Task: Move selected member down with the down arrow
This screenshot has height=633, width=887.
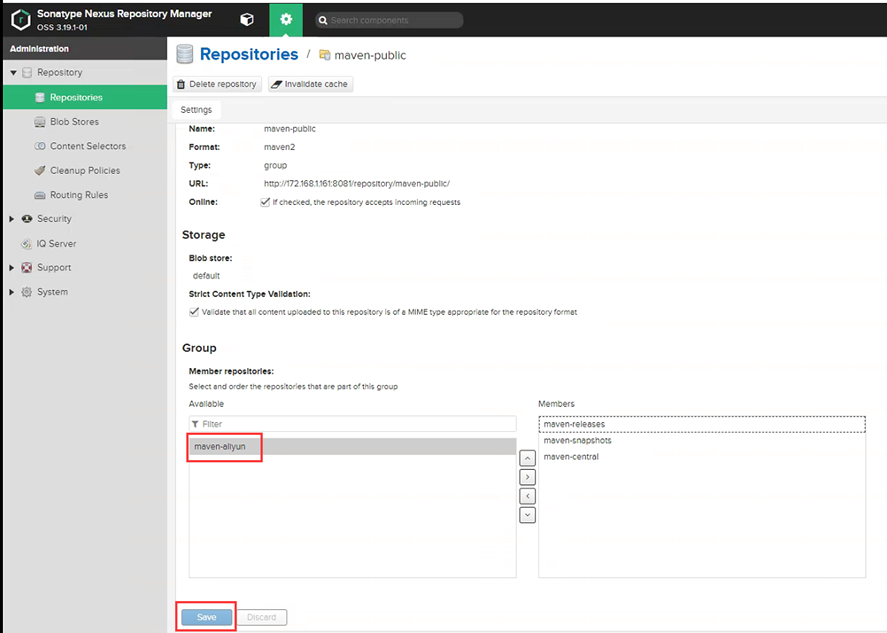Action: tap(527, 515)
